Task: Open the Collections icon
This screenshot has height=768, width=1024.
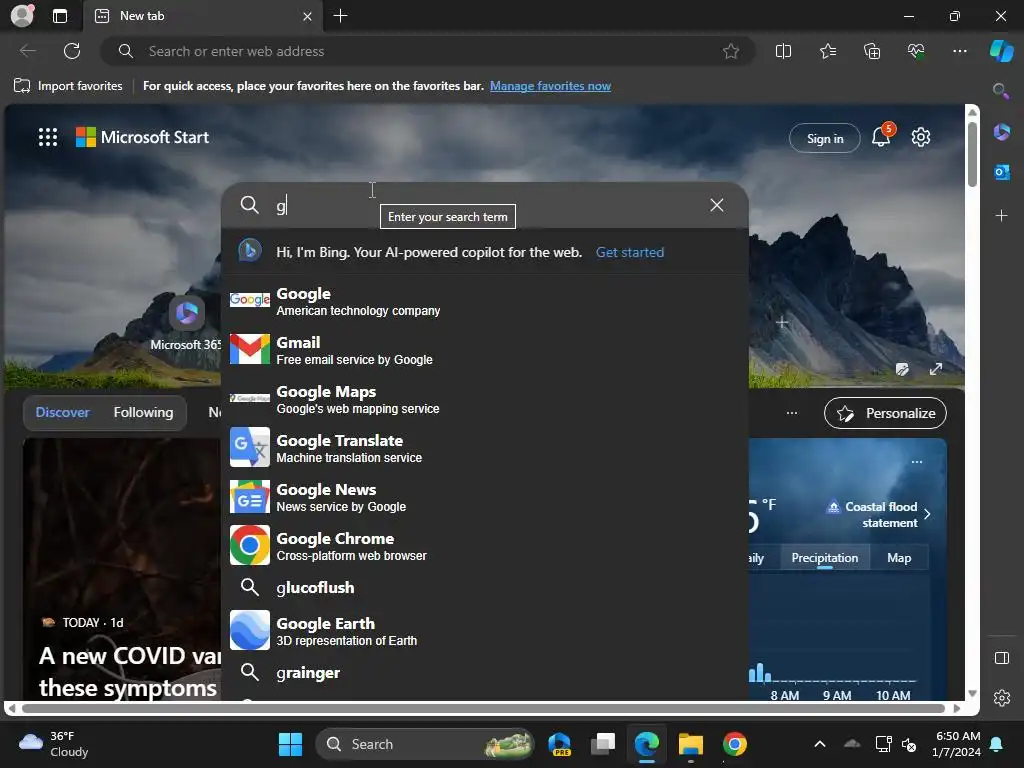Action: coord(872,51)
